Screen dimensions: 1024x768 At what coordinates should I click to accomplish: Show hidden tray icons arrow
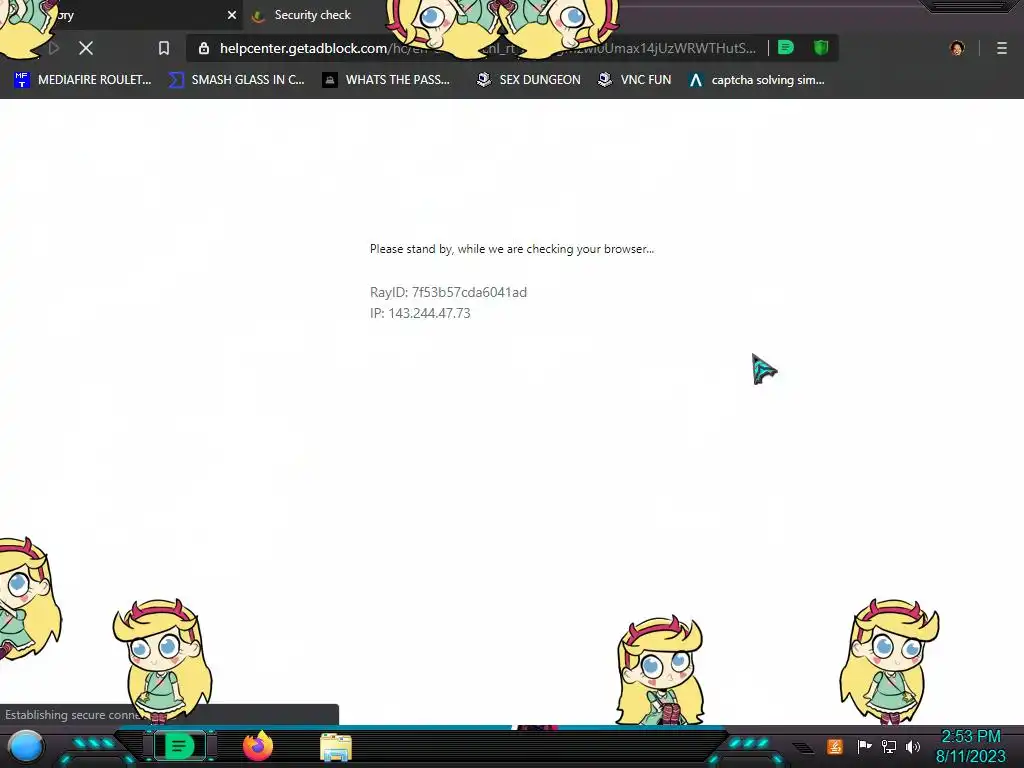point(803,747)
